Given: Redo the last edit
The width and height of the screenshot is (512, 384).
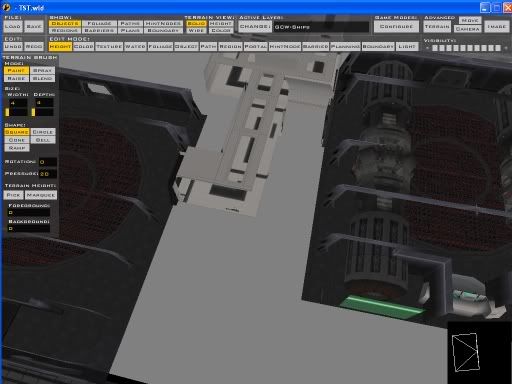Looking at the screenshot, I should 34,47.
